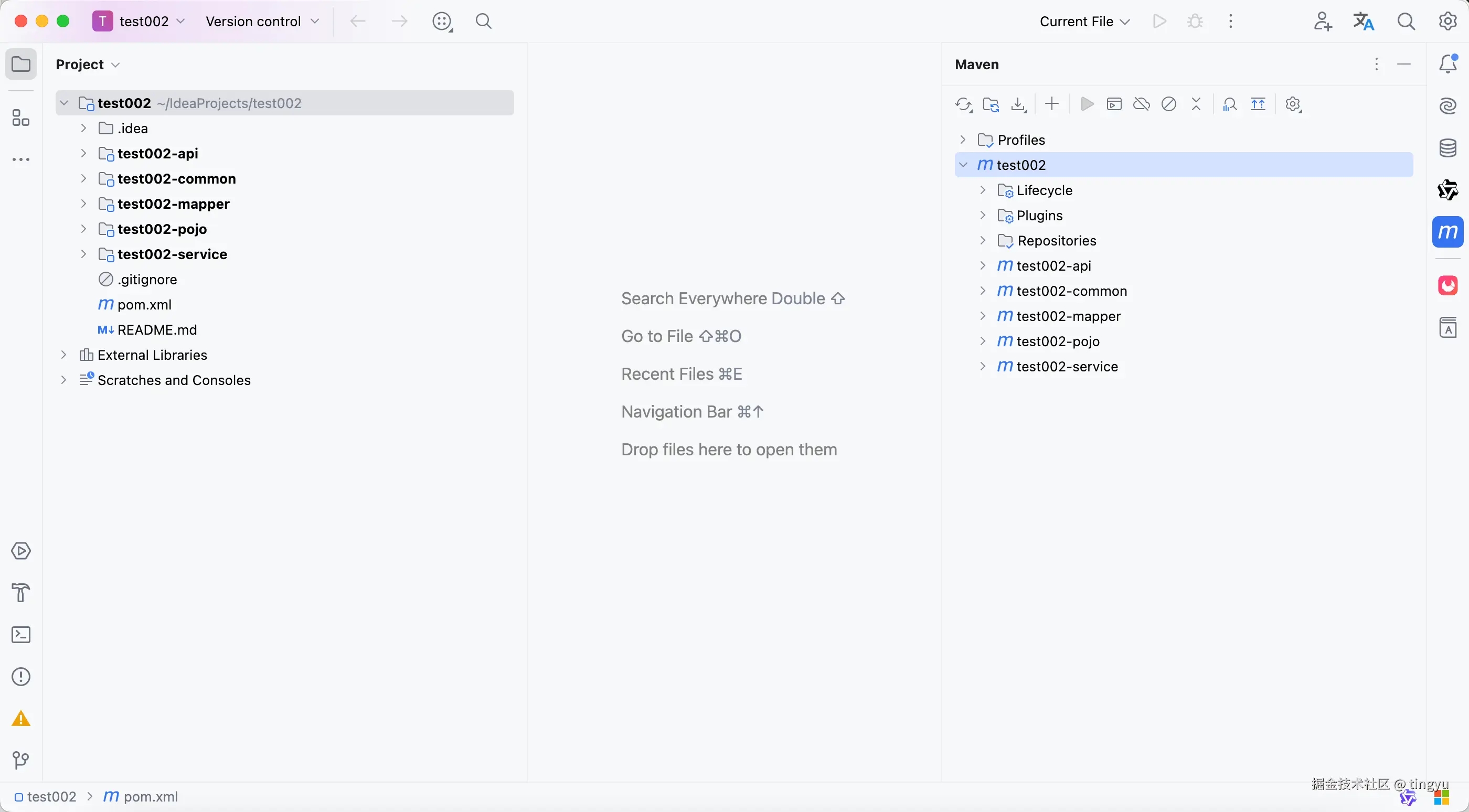Expand test002-service folder in Project tree
The image size is (1469, 812).
tap(83, 254)
